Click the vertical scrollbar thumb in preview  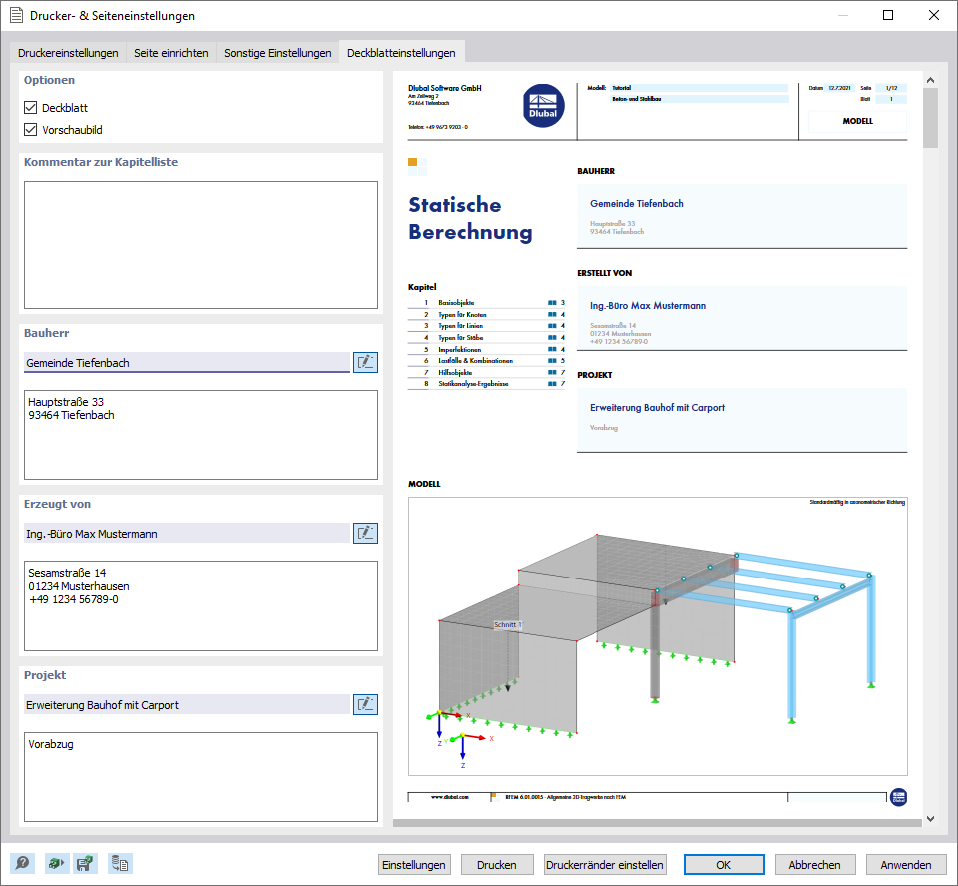point(931,118)
